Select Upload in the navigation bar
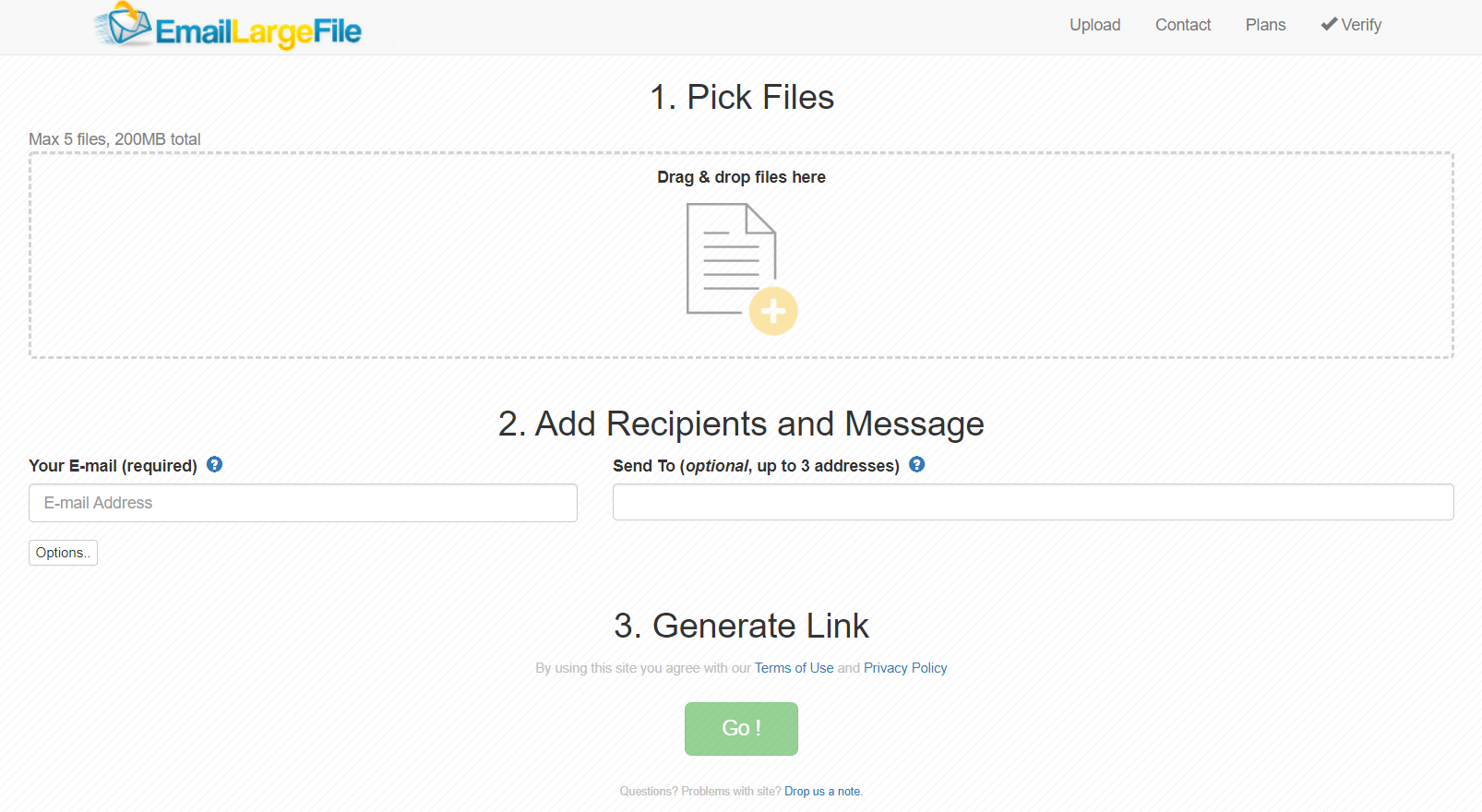The image size is (1482, 812). point(1094,25)
